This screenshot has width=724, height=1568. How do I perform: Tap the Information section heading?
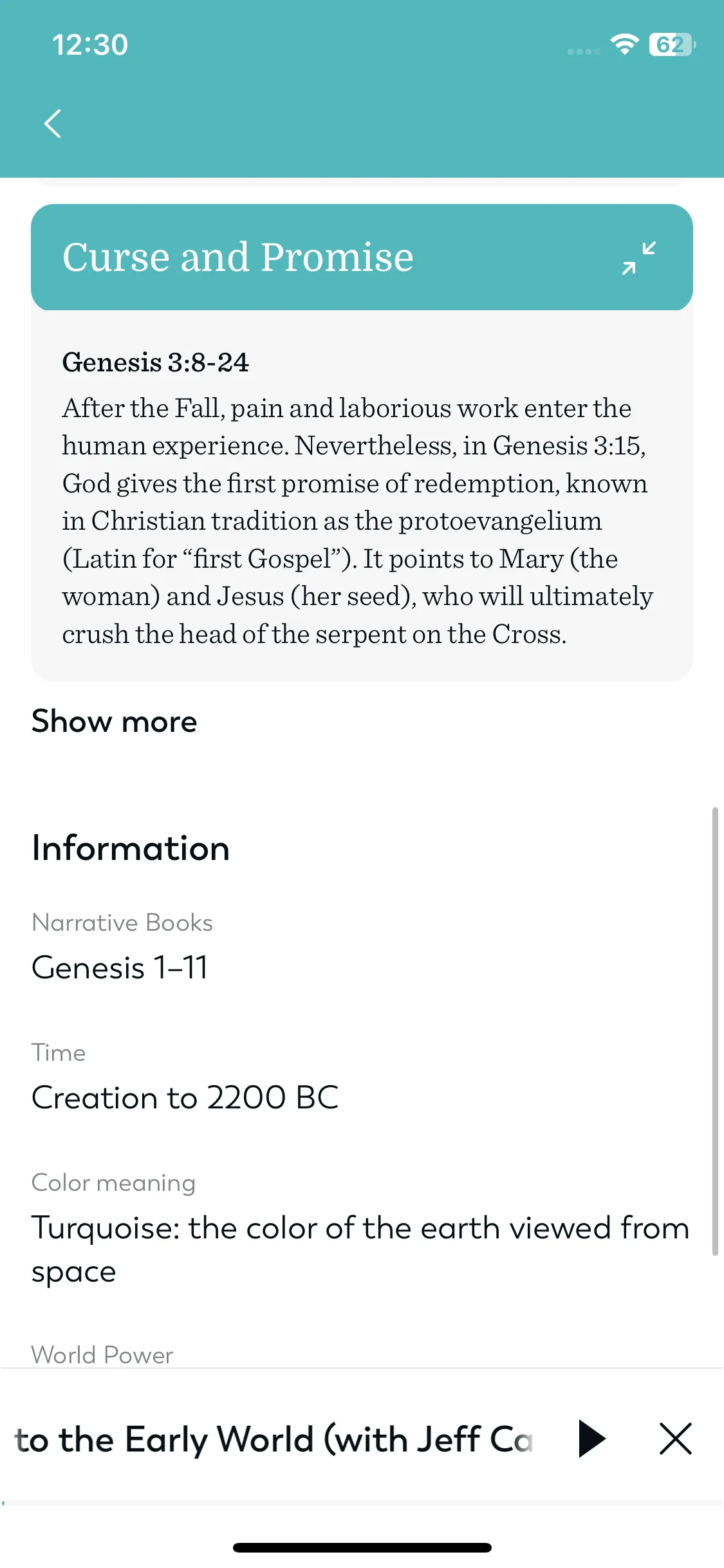point(131,848)
